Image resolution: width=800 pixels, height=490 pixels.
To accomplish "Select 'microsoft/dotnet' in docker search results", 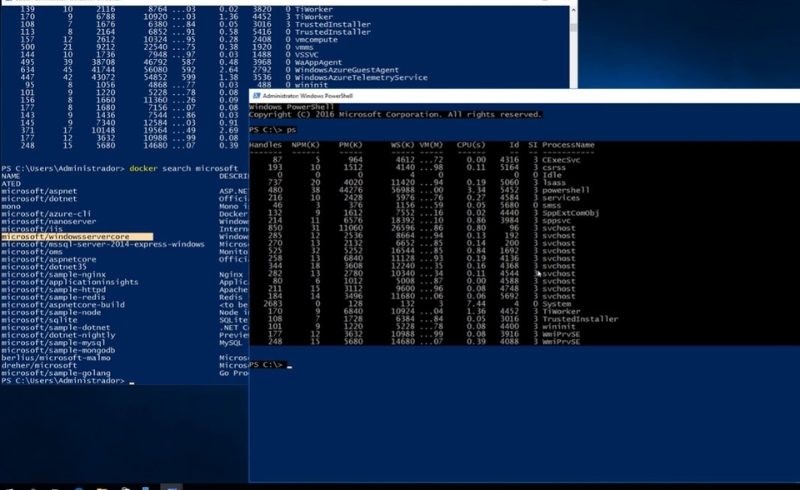I will tap(39, 199).
